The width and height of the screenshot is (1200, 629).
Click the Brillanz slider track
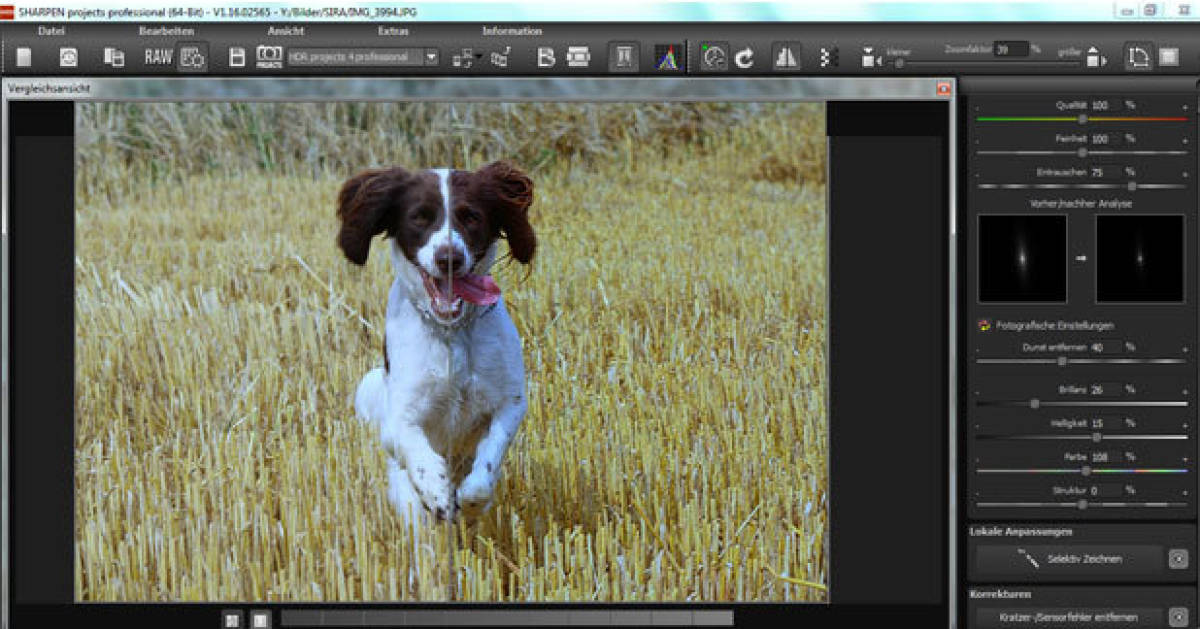1082,404
